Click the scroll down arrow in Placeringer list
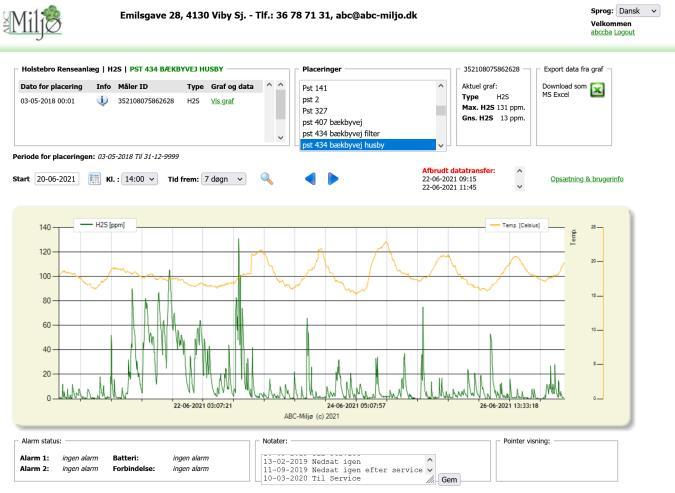The height and width of the screenshot is (493, 675). click(441, 146)
